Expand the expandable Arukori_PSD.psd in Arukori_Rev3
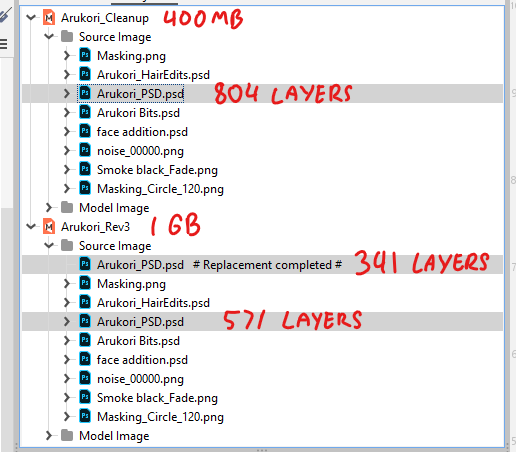Screen dimensions: 516x452 click(67, 321)
